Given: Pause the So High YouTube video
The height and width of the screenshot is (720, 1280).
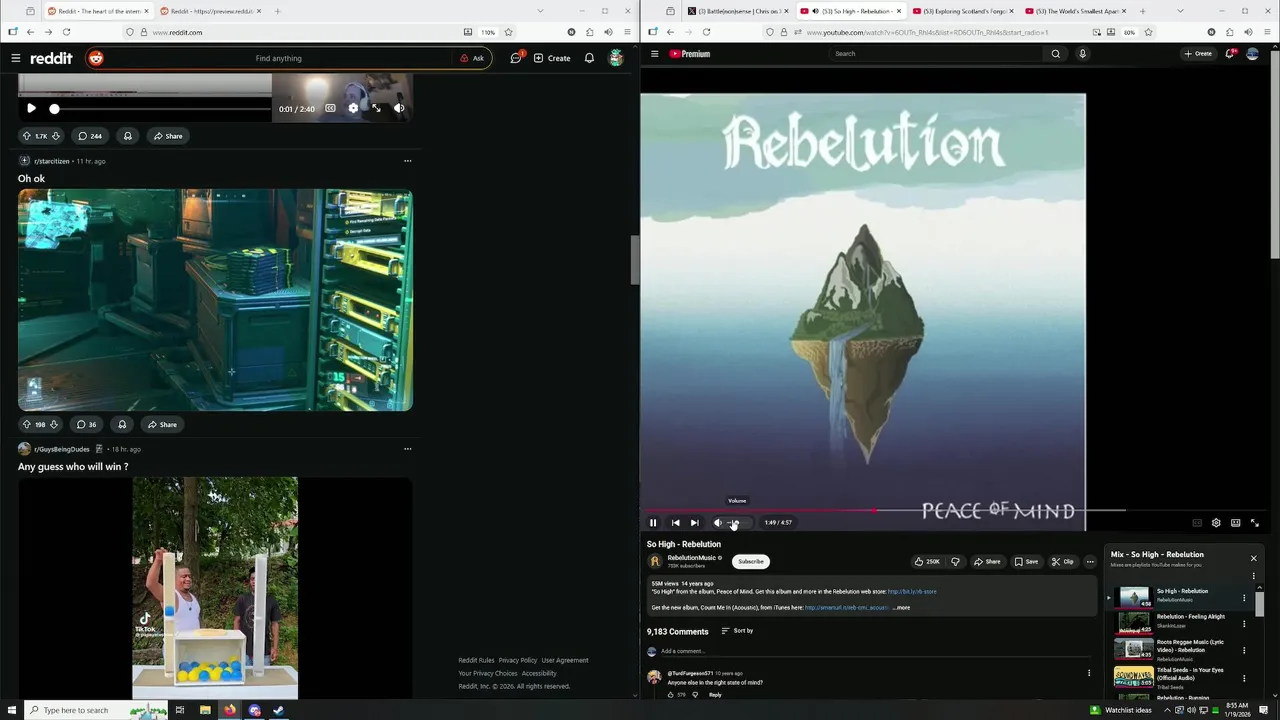Looking at the screenshot, I should pyautogui.click(x=653, y=522).
